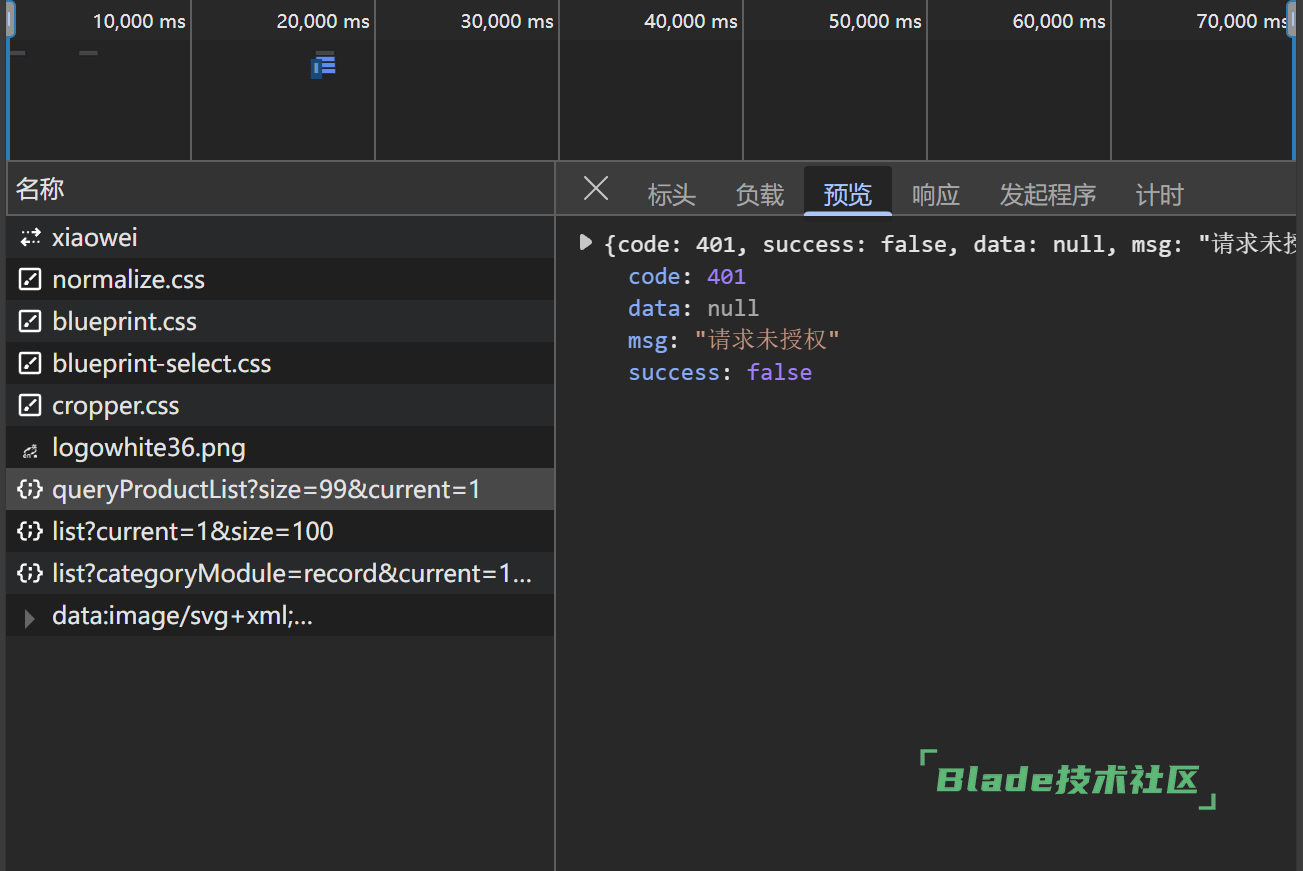Image resolution: width=1303 pixels, height=871 pixels.
Task: Click the 50,000 ms timeline label
Action: coord(875,21)
